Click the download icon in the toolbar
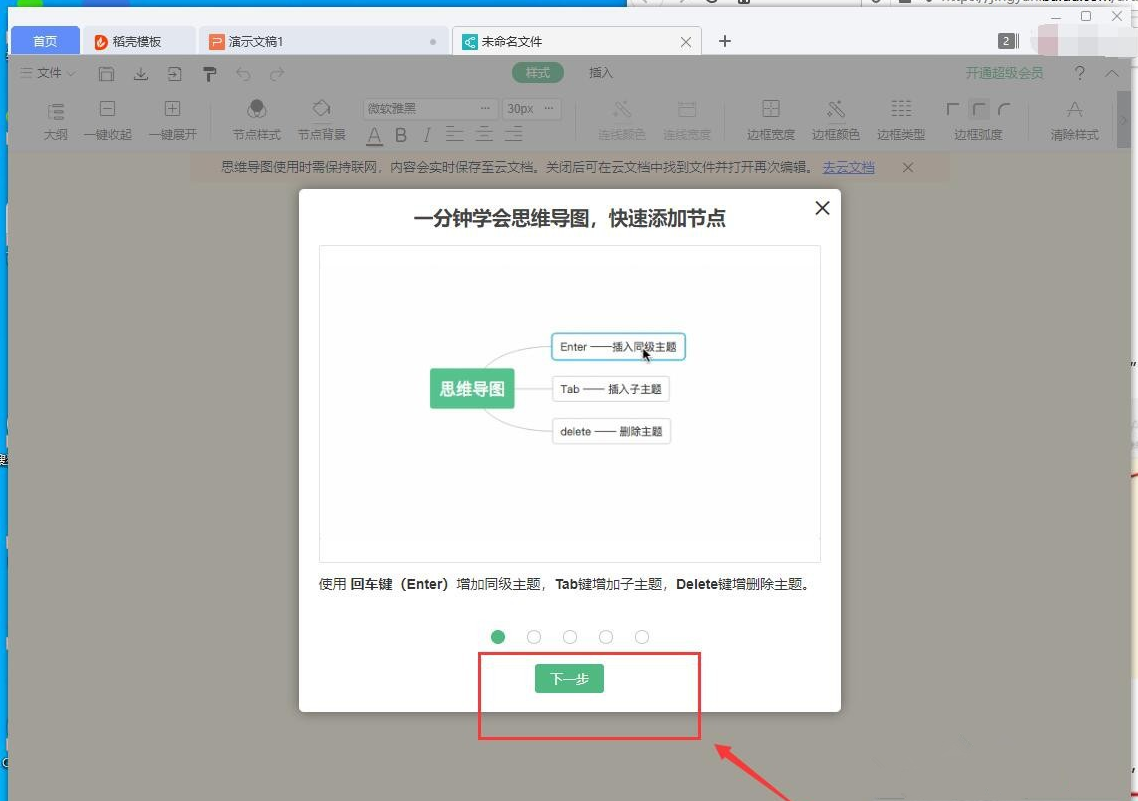 point(141,73)
